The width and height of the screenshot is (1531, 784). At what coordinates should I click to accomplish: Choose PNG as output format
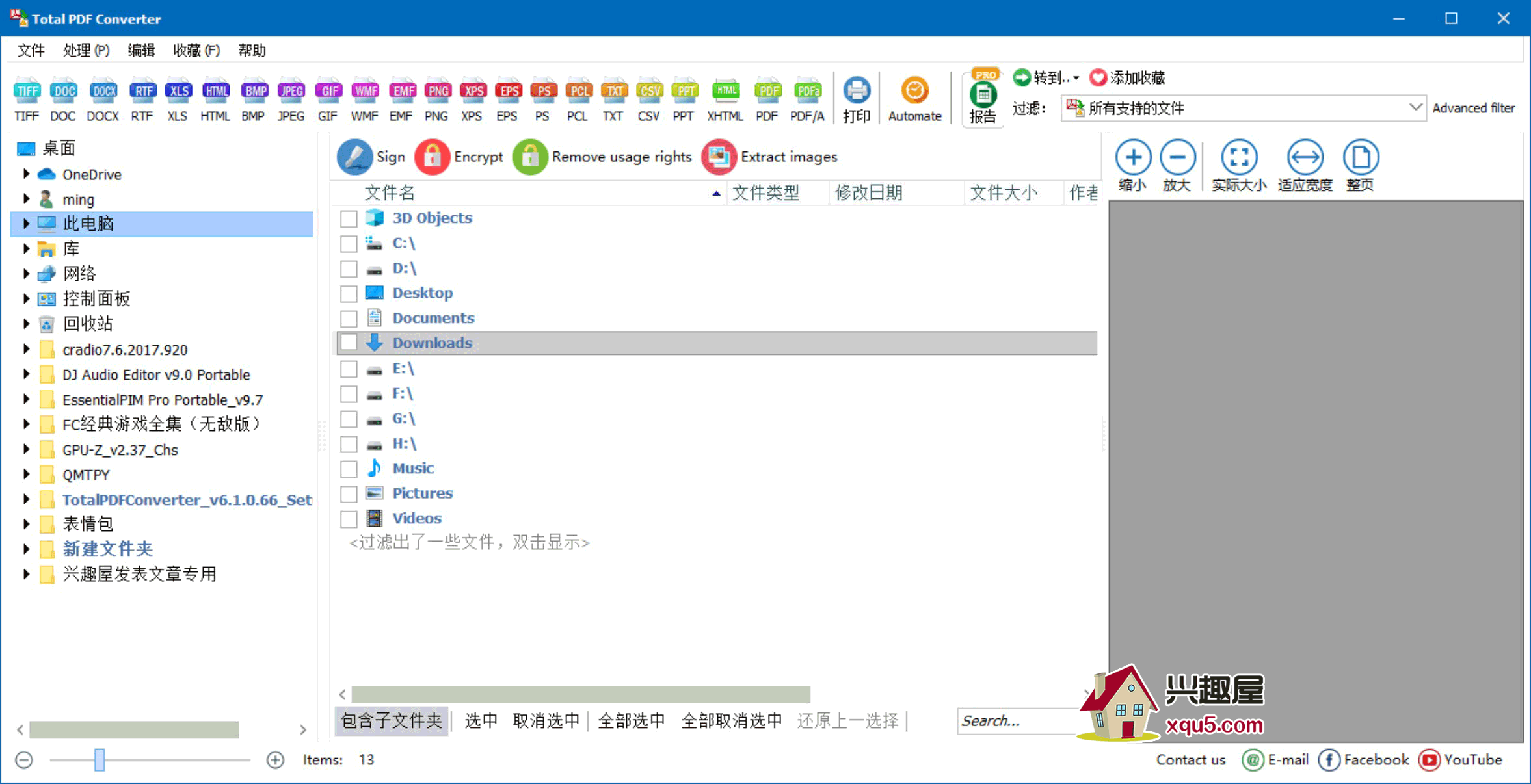pos(437,99)
